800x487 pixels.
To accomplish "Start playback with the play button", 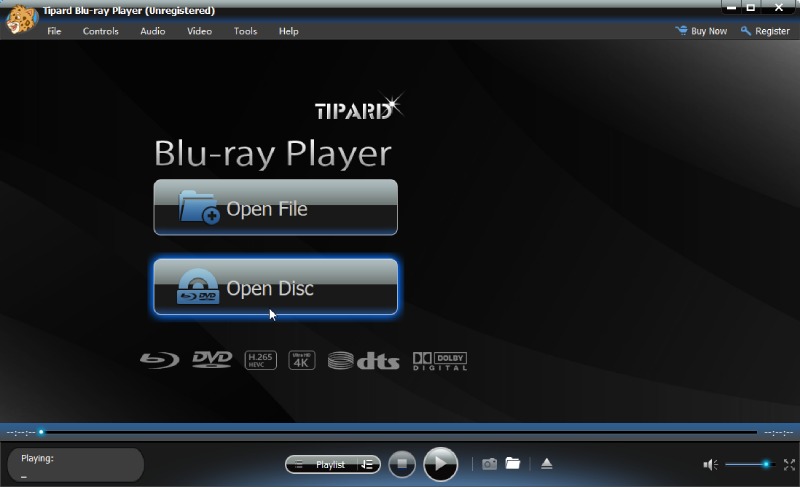I will click(440, 464).
